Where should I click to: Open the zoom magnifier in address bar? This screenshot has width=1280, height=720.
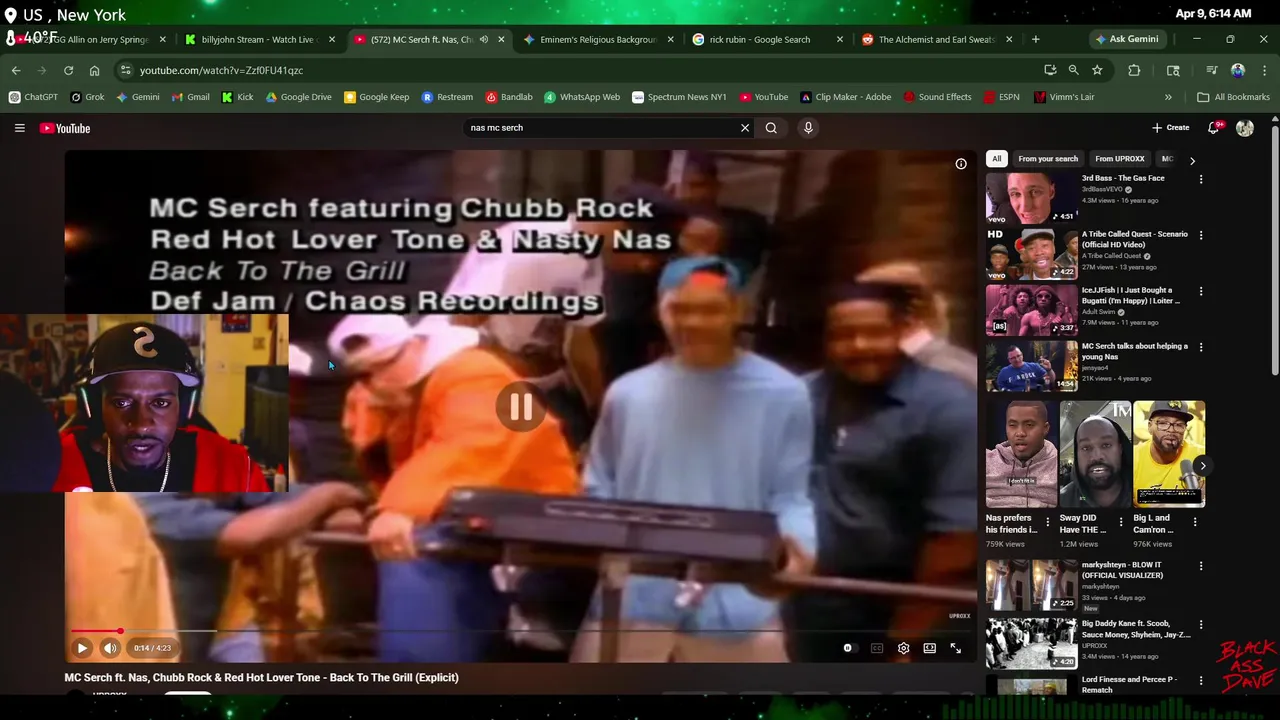[x=1073, y=70]
